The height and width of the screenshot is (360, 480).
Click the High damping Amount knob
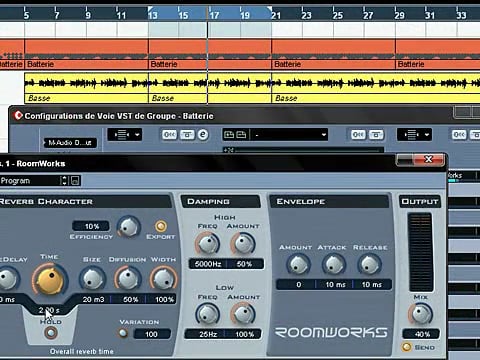click(x=243, y=243)
